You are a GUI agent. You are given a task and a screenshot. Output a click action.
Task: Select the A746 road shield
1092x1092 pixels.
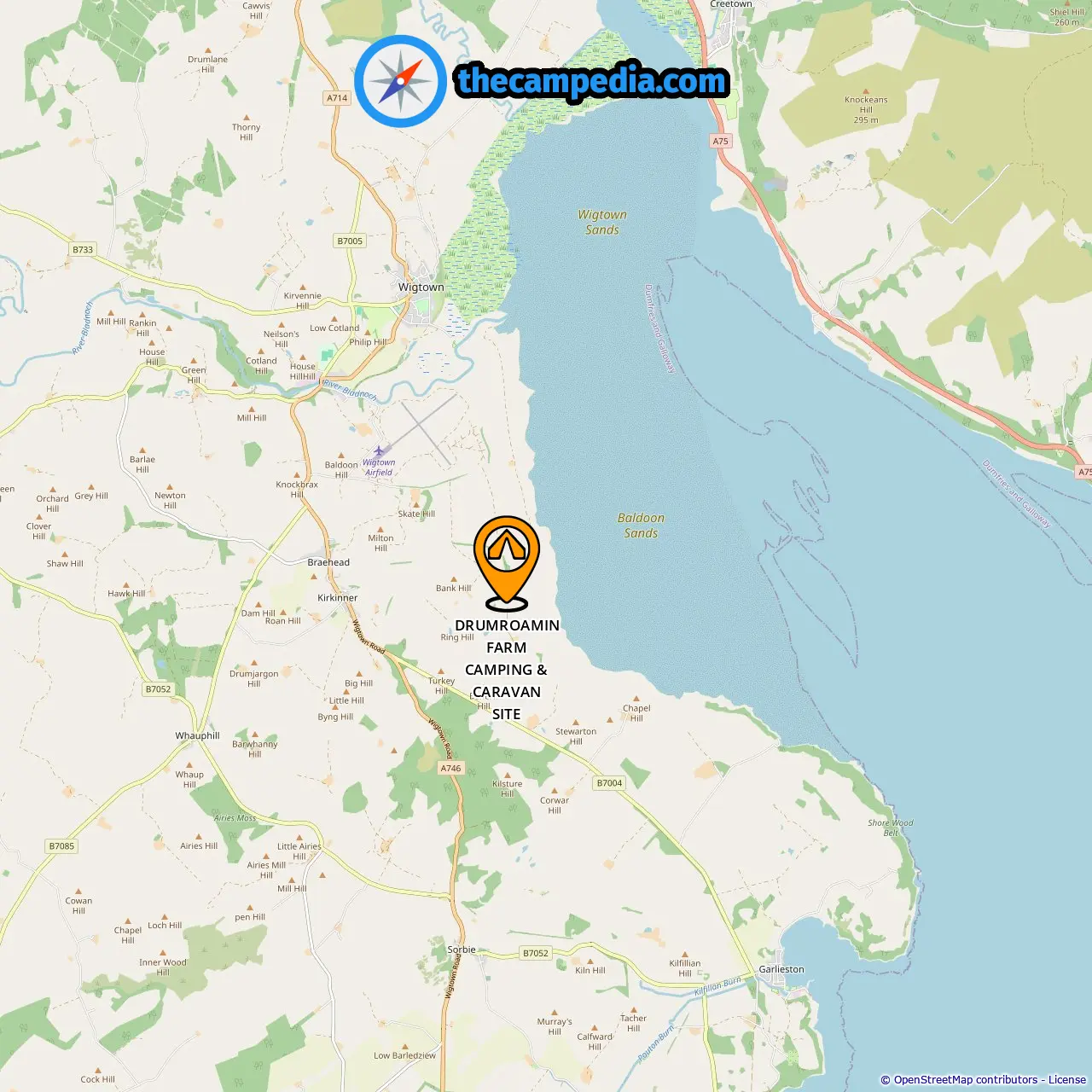pos(450,769)
